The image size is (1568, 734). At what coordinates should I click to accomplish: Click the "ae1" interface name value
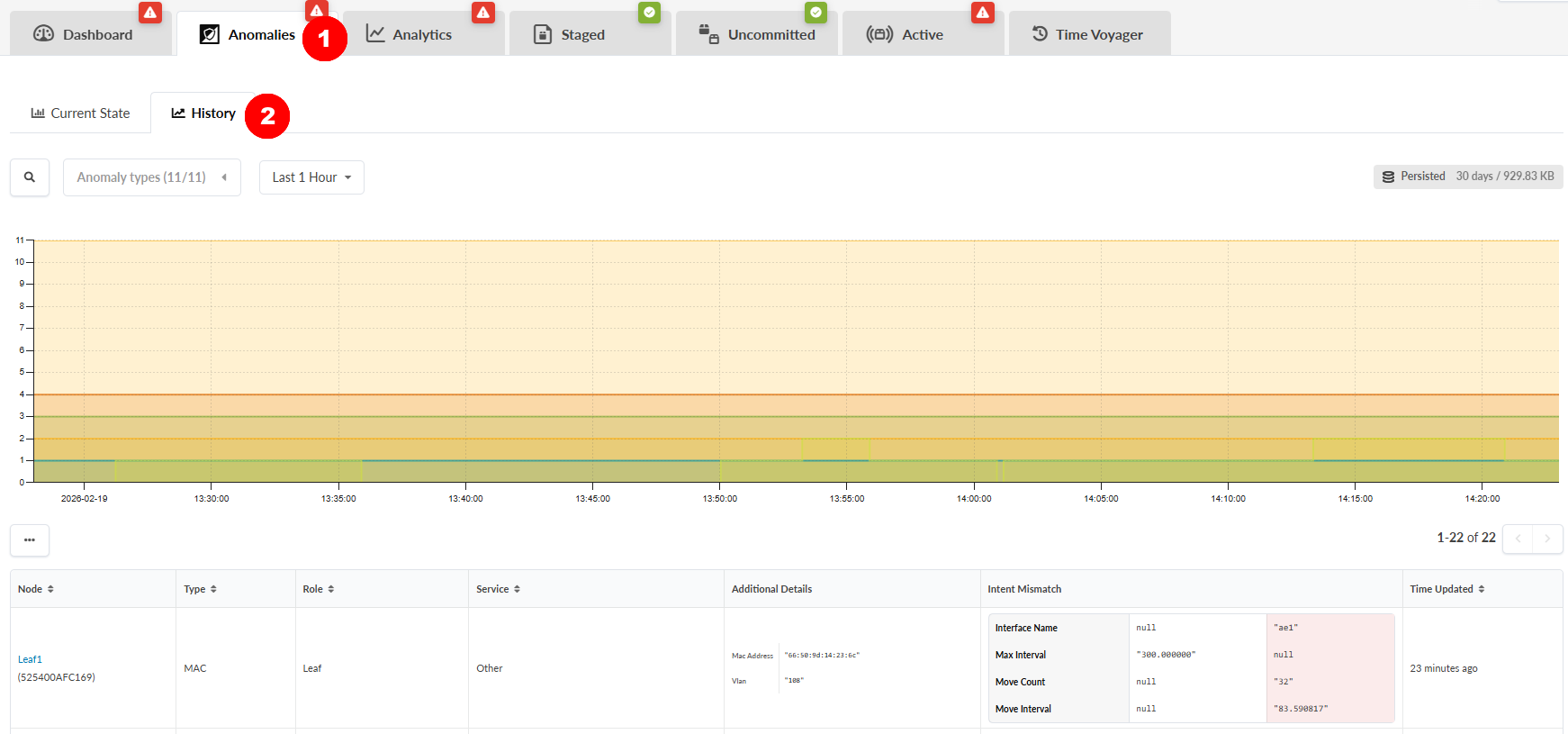[1285, 628]
